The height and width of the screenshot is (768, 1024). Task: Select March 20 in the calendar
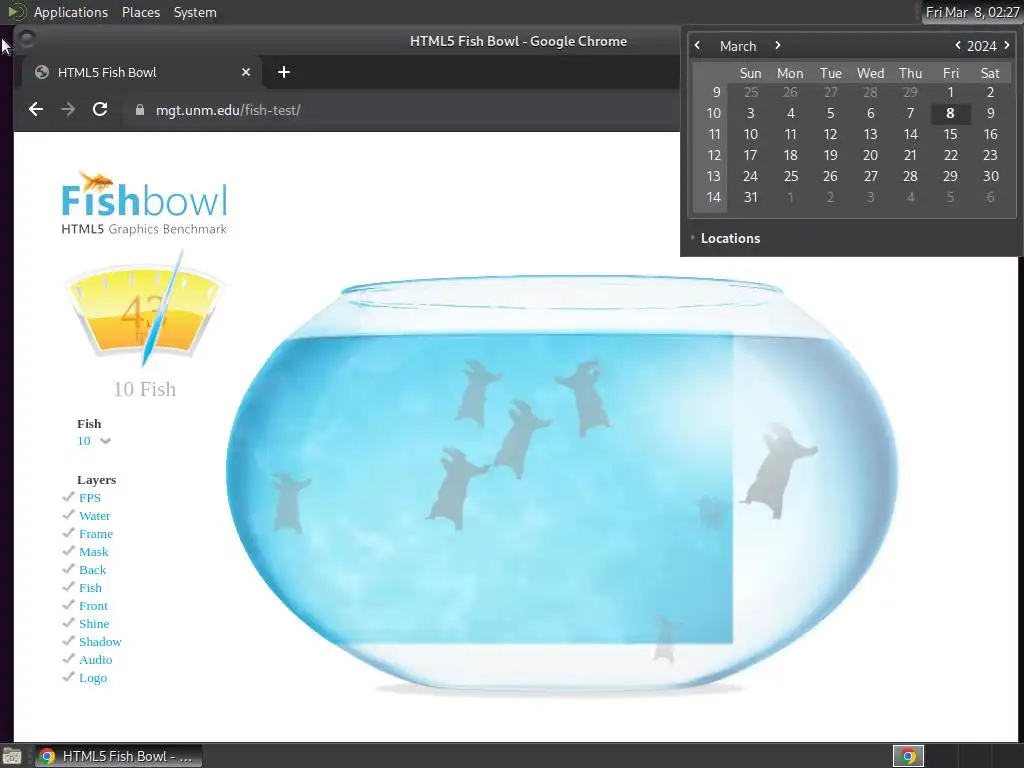click(x=870, y=155)
